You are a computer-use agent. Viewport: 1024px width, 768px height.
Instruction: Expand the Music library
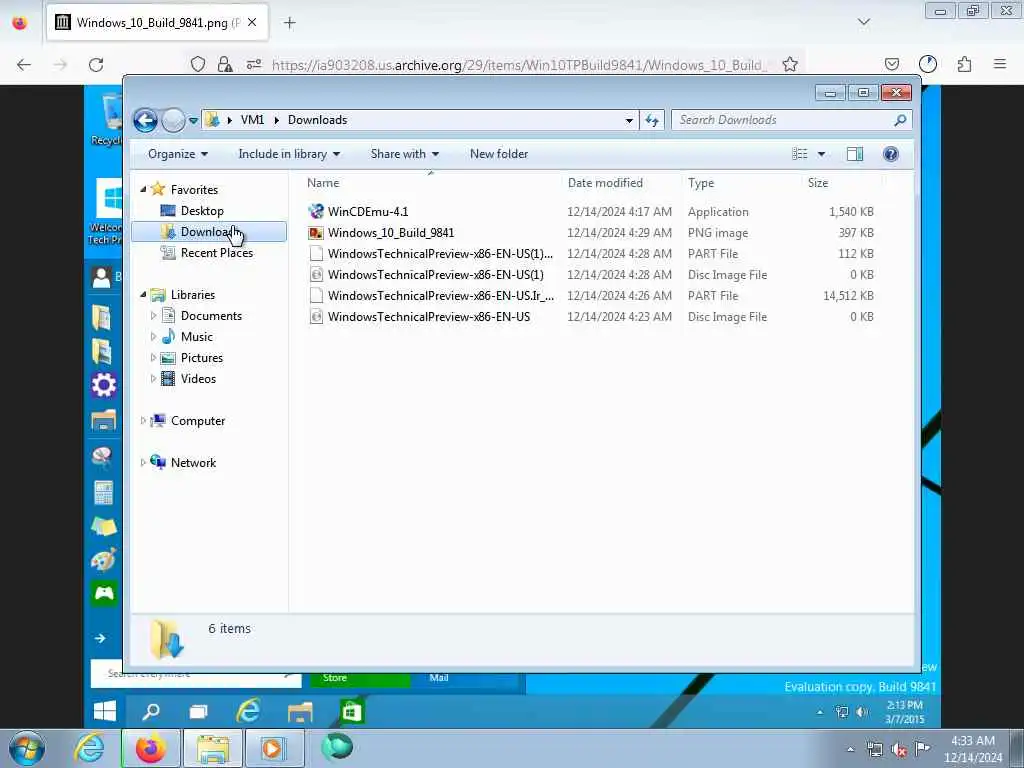pyautogui.click(x=153, y=337)
